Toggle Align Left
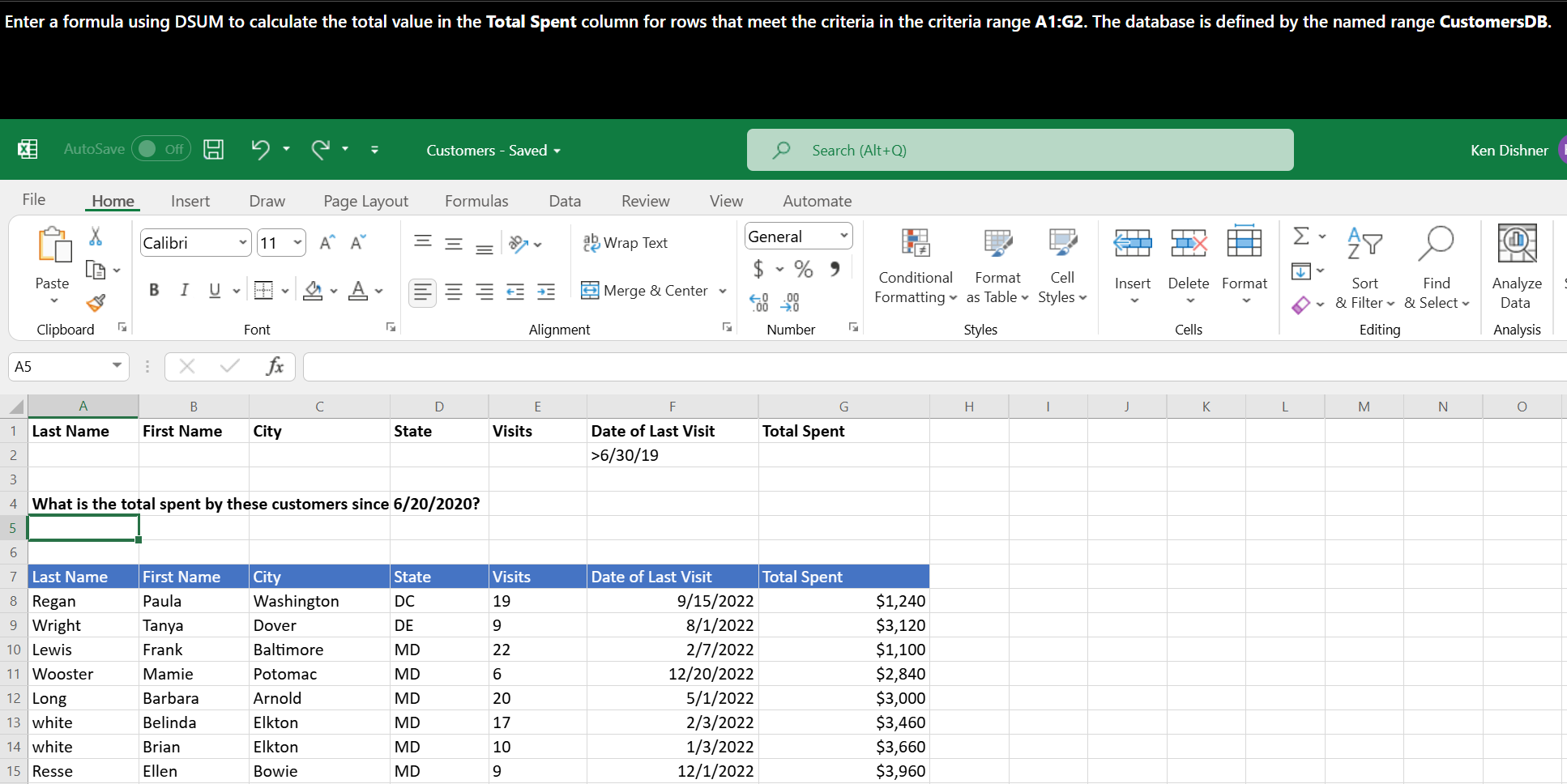Image resolution: width=1567 pixels, height=784 pixels. (x=422, y=292)
